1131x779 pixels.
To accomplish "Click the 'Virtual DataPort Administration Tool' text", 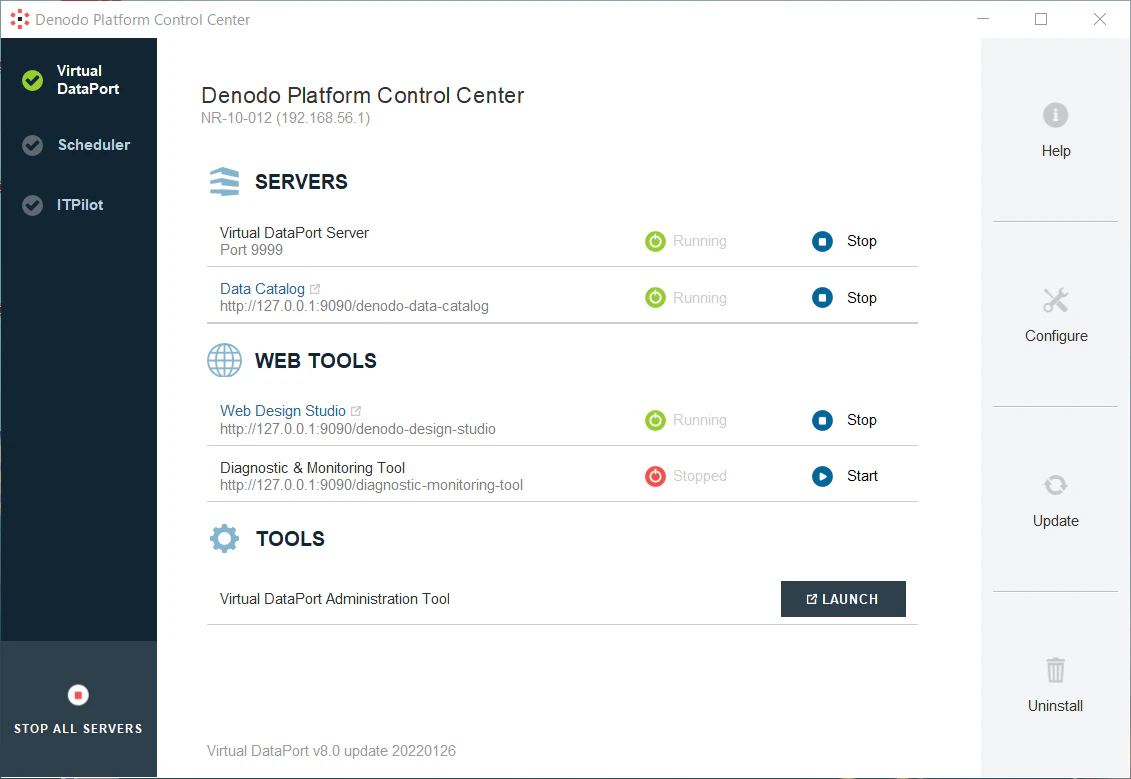I will [335, 599].
